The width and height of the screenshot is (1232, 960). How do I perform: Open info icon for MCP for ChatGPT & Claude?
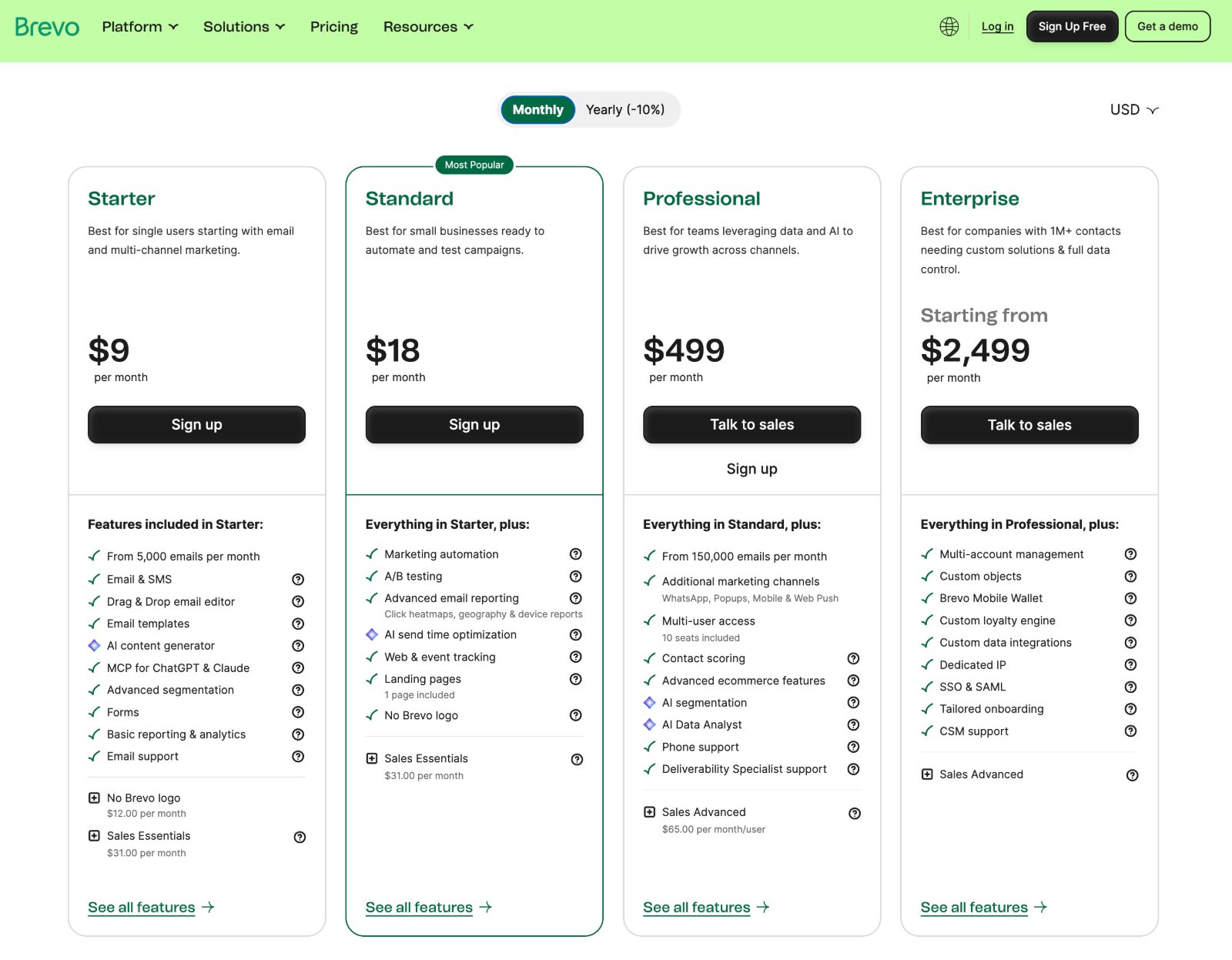coord(298,668)
